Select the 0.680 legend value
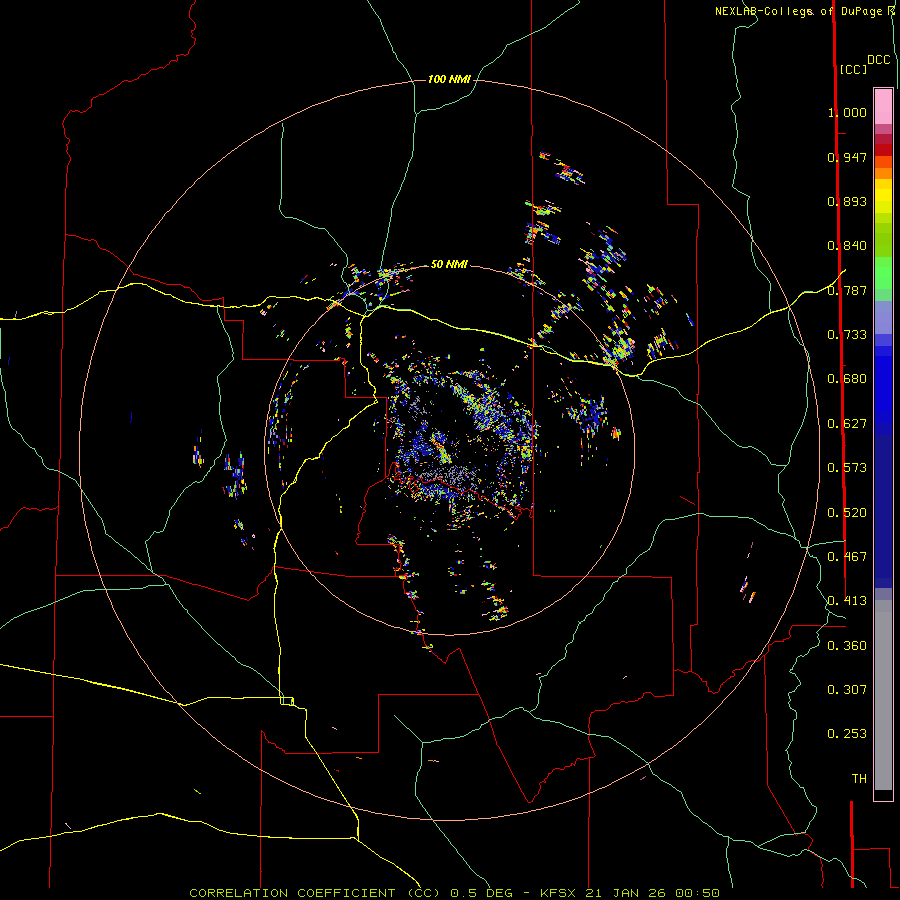900x900 pixels. pos(847,379)
